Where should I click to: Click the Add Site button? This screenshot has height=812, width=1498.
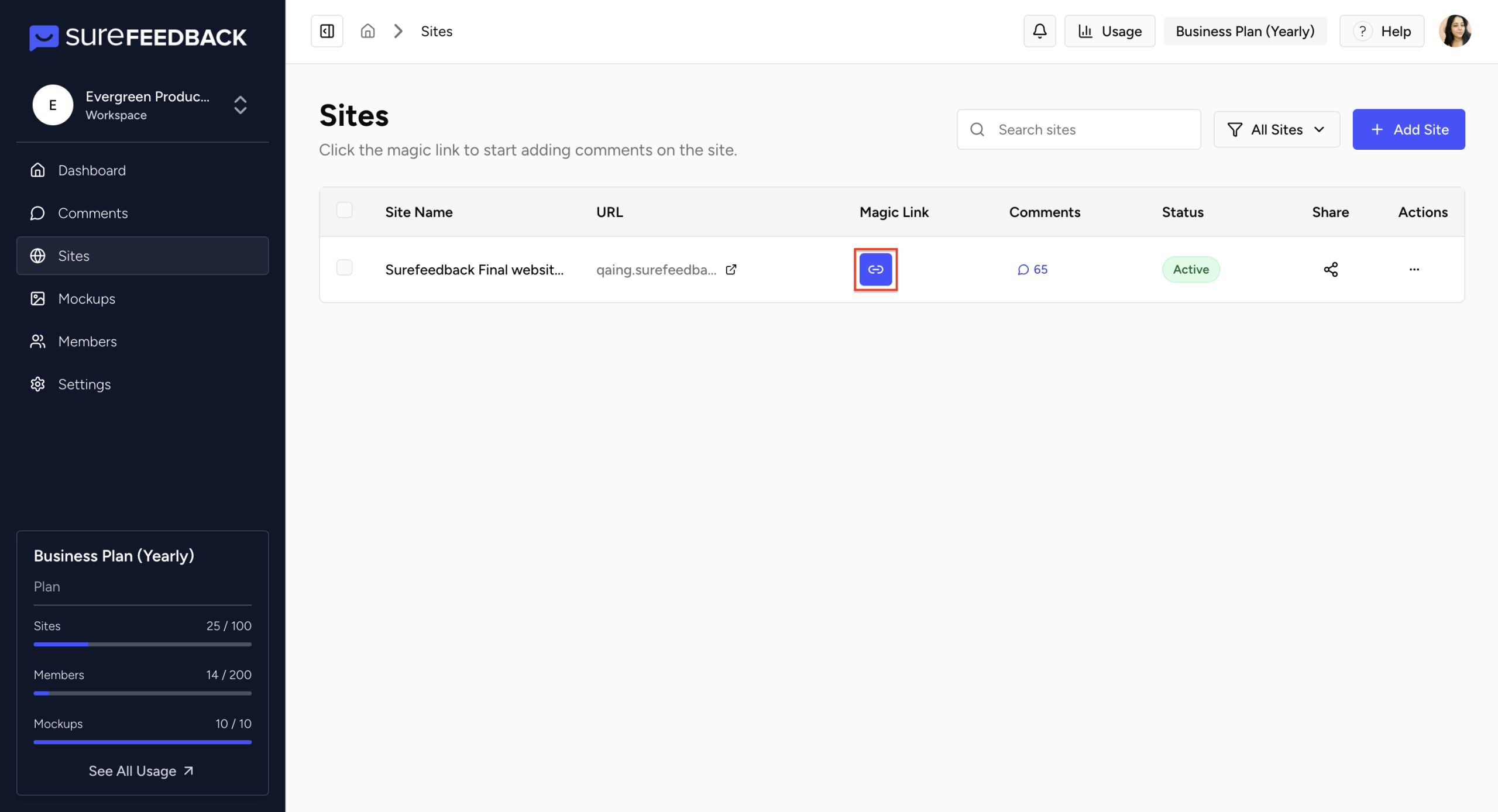pyautogui.click(x=1408, y=129)
